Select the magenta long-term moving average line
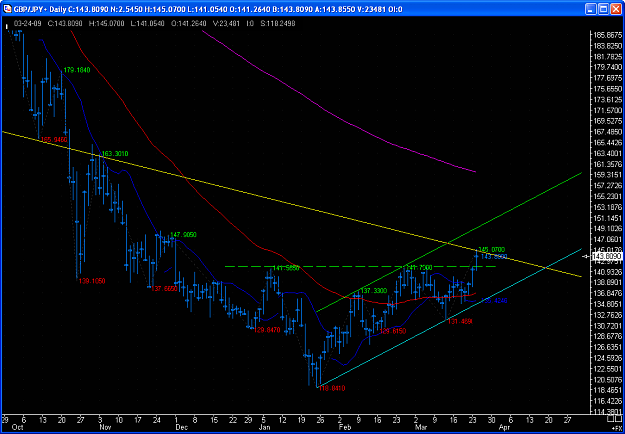The height and width of the screenshot is (434, 625). (x=339, y=119)
